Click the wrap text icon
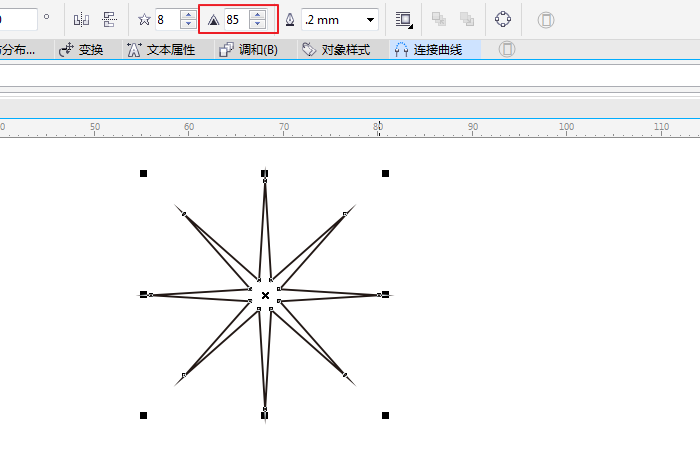Screen dimensions: 700x450 tap(404, 20)
